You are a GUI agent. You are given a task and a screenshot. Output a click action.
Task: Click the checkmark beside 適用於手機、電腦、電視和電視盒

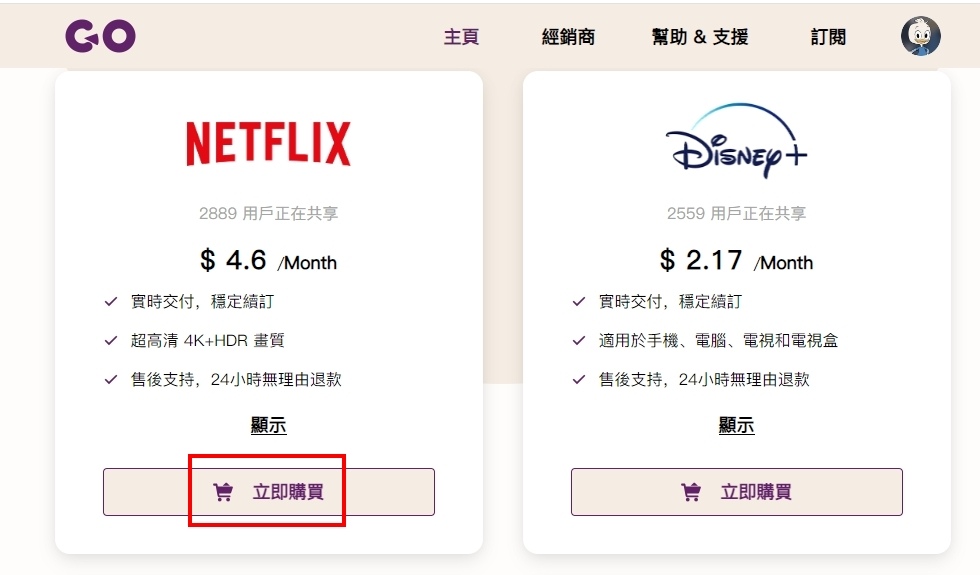[579, 341]
